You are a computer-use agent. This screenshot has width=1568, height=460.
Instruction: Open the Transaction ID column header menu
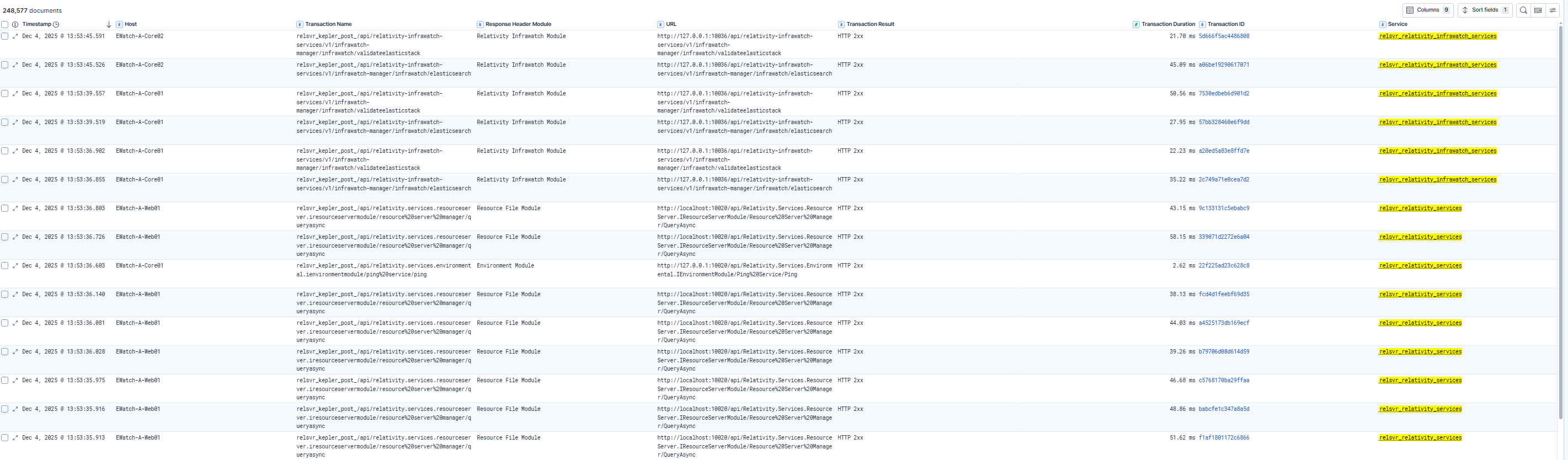[1226, 24]
